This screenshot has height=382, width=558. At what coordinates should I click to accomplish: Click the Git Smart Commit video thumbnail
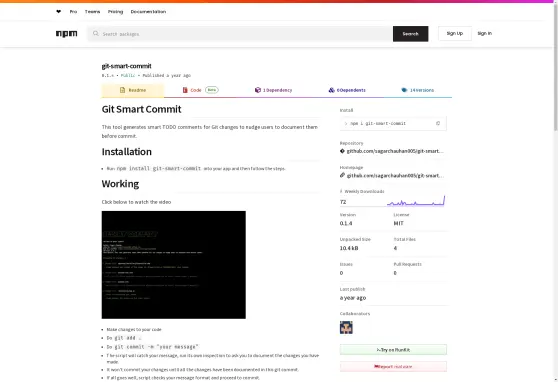[174, 265]
